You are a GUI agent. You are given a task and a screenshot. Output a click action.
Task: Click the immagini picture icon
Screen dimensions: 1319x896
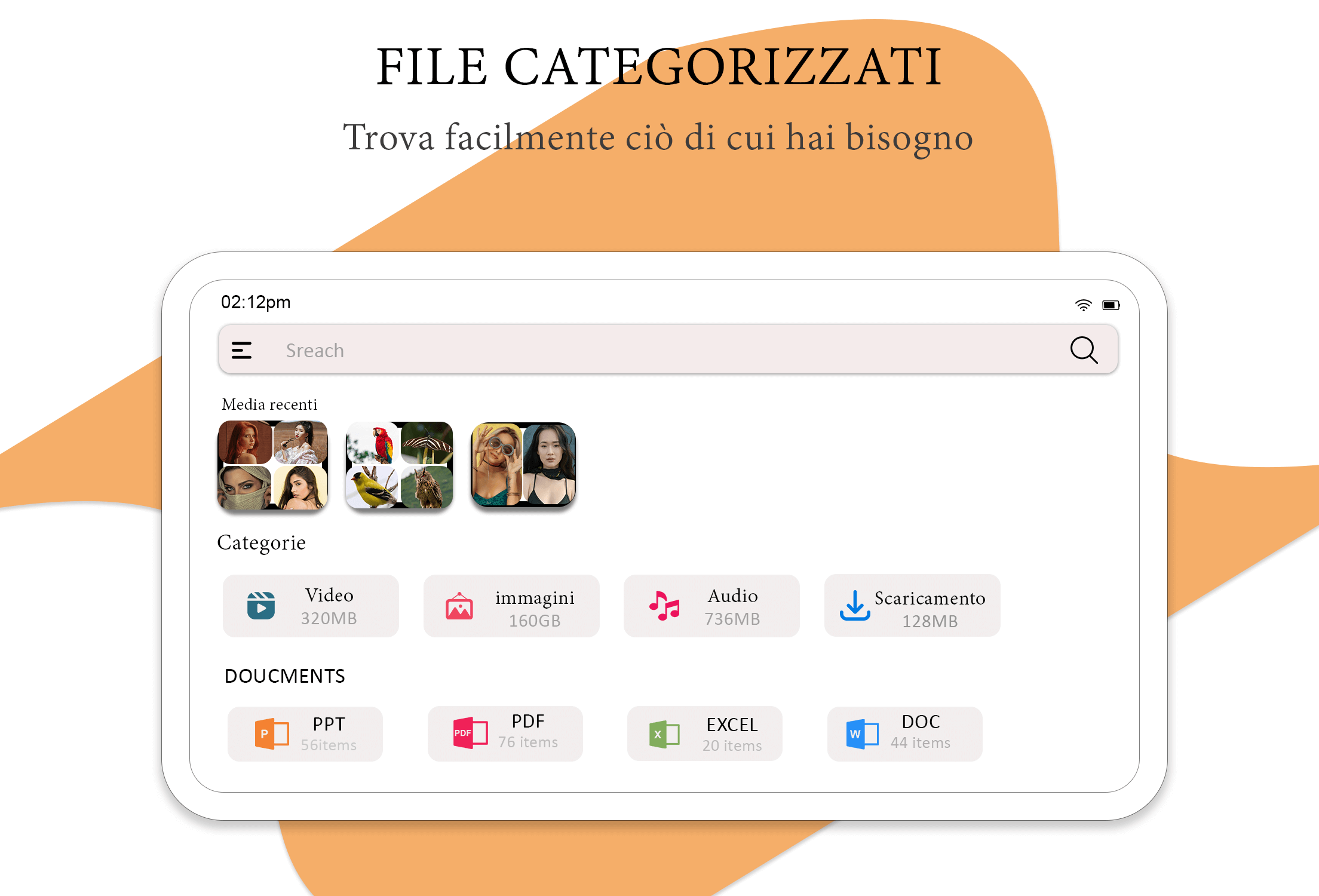pos(459,606)
